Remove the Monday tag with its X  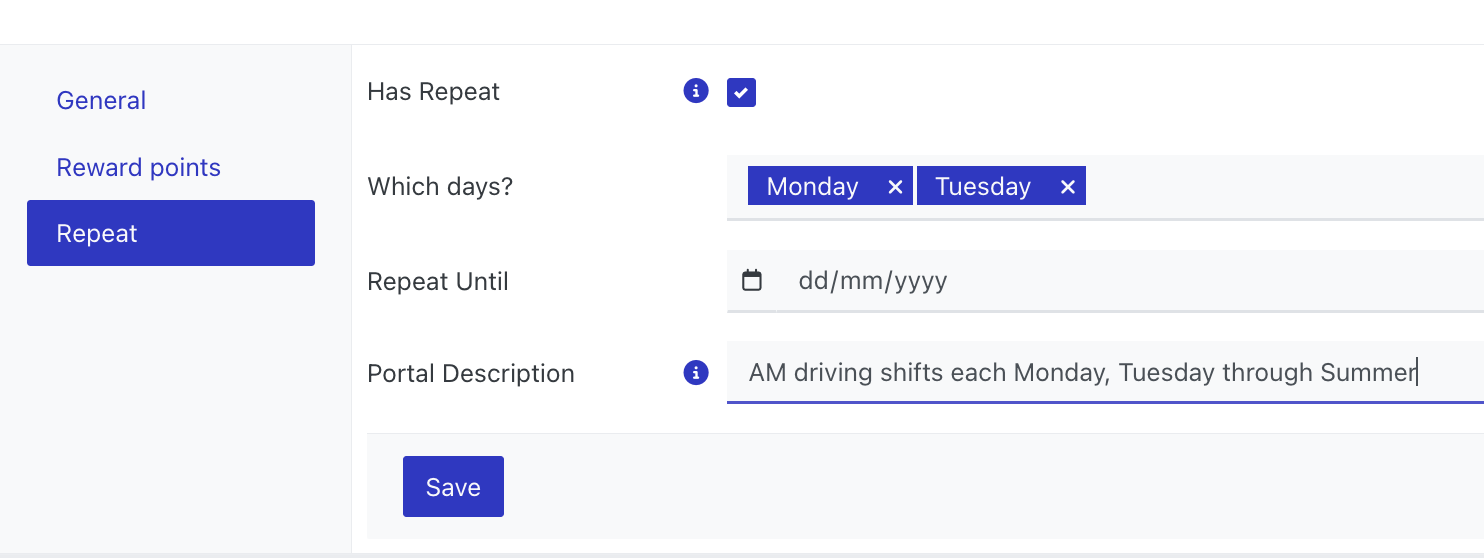point(895,187)
